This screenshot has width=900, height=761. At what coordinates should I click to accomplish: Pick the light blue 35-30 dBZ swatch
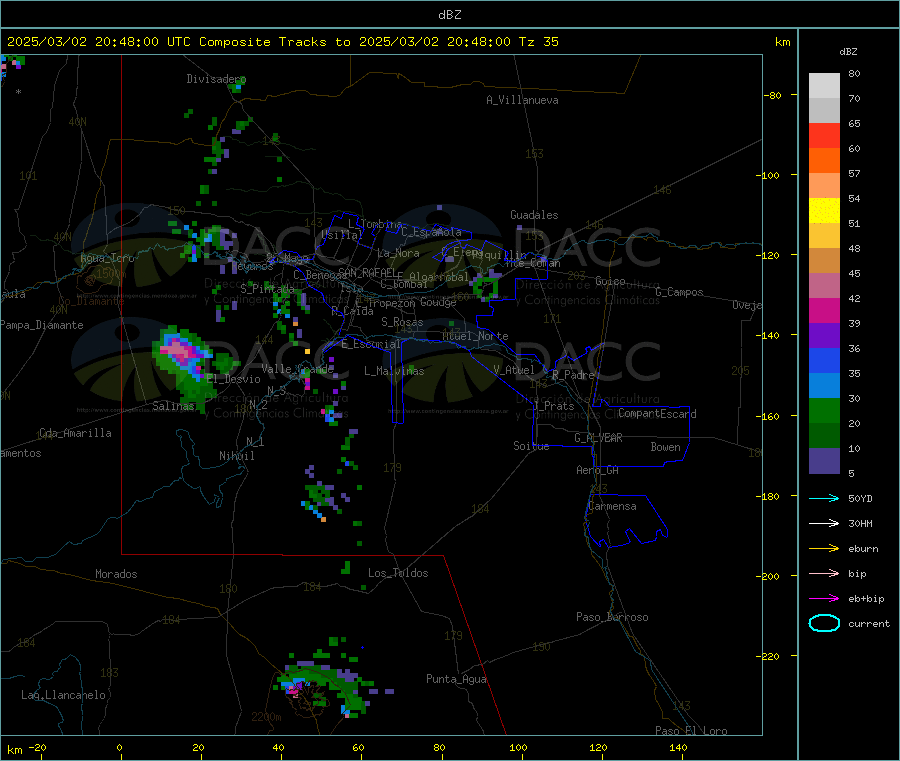tap(824, 386)
